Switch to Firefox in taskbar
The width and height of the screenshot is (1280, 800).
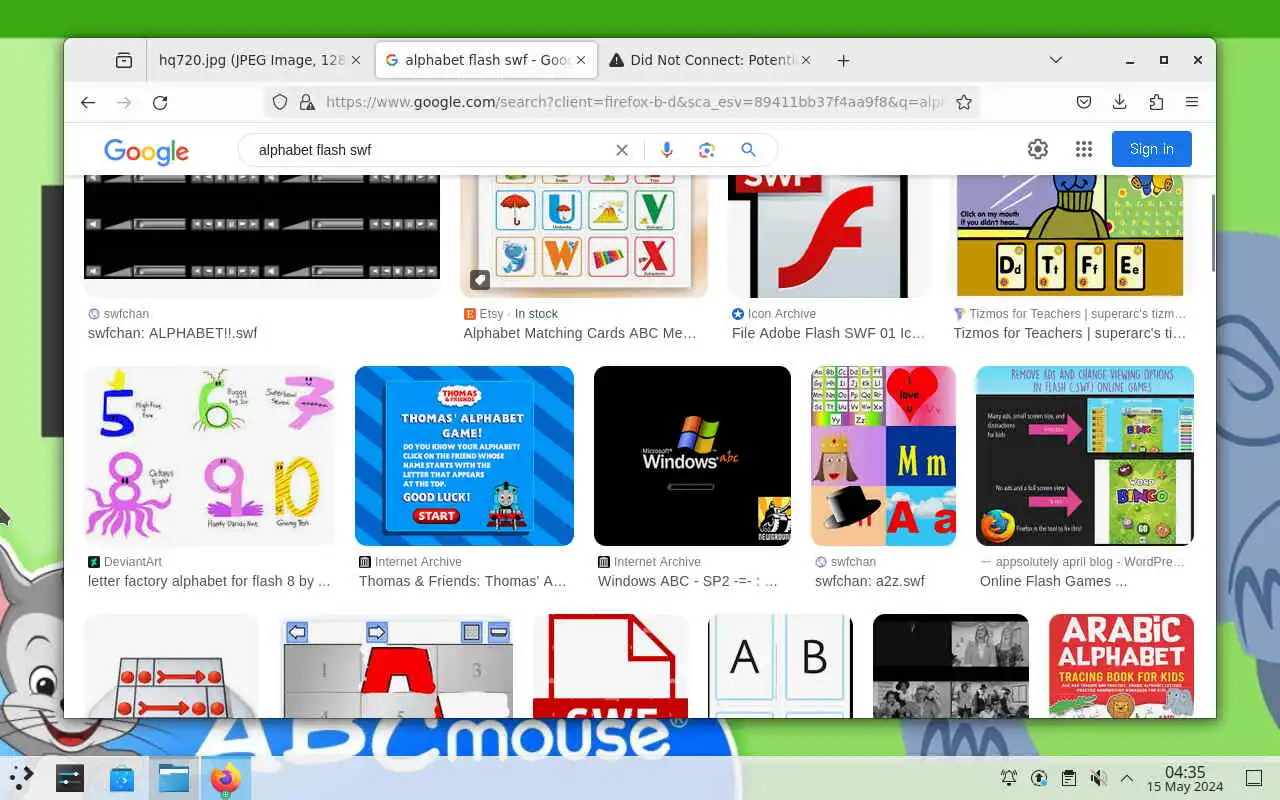click(226, 777)
